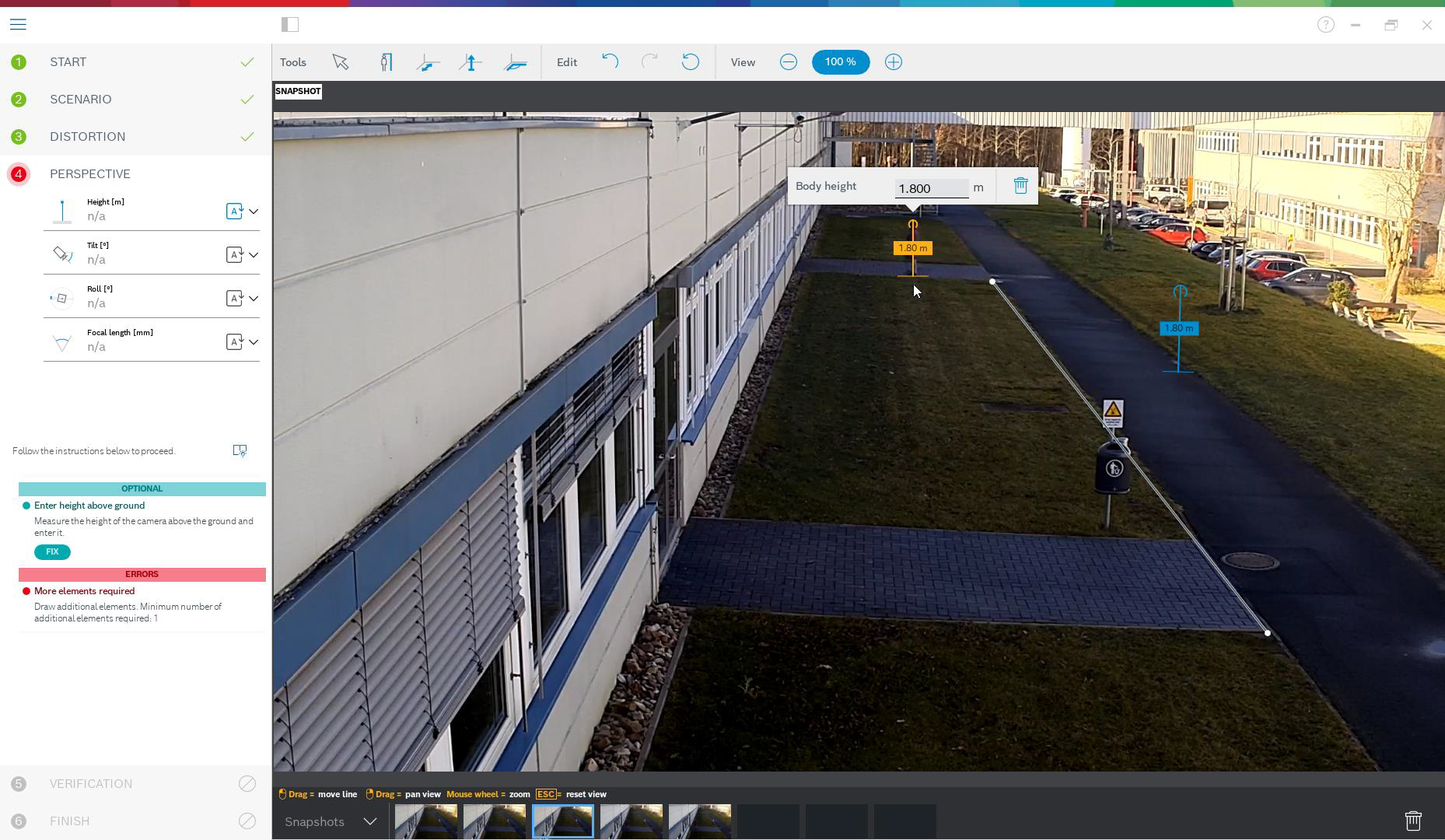Toggle the sidebar panel visibility
The width and height of the screenshot is (1445, 840).
pos(290,25)
